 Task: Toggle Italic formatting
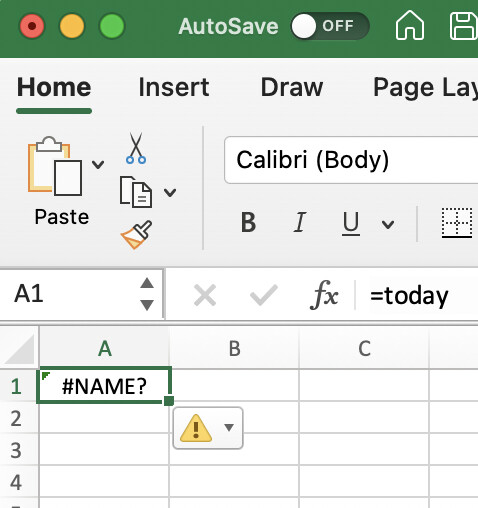pyautogui.click(x=300, y=222)
